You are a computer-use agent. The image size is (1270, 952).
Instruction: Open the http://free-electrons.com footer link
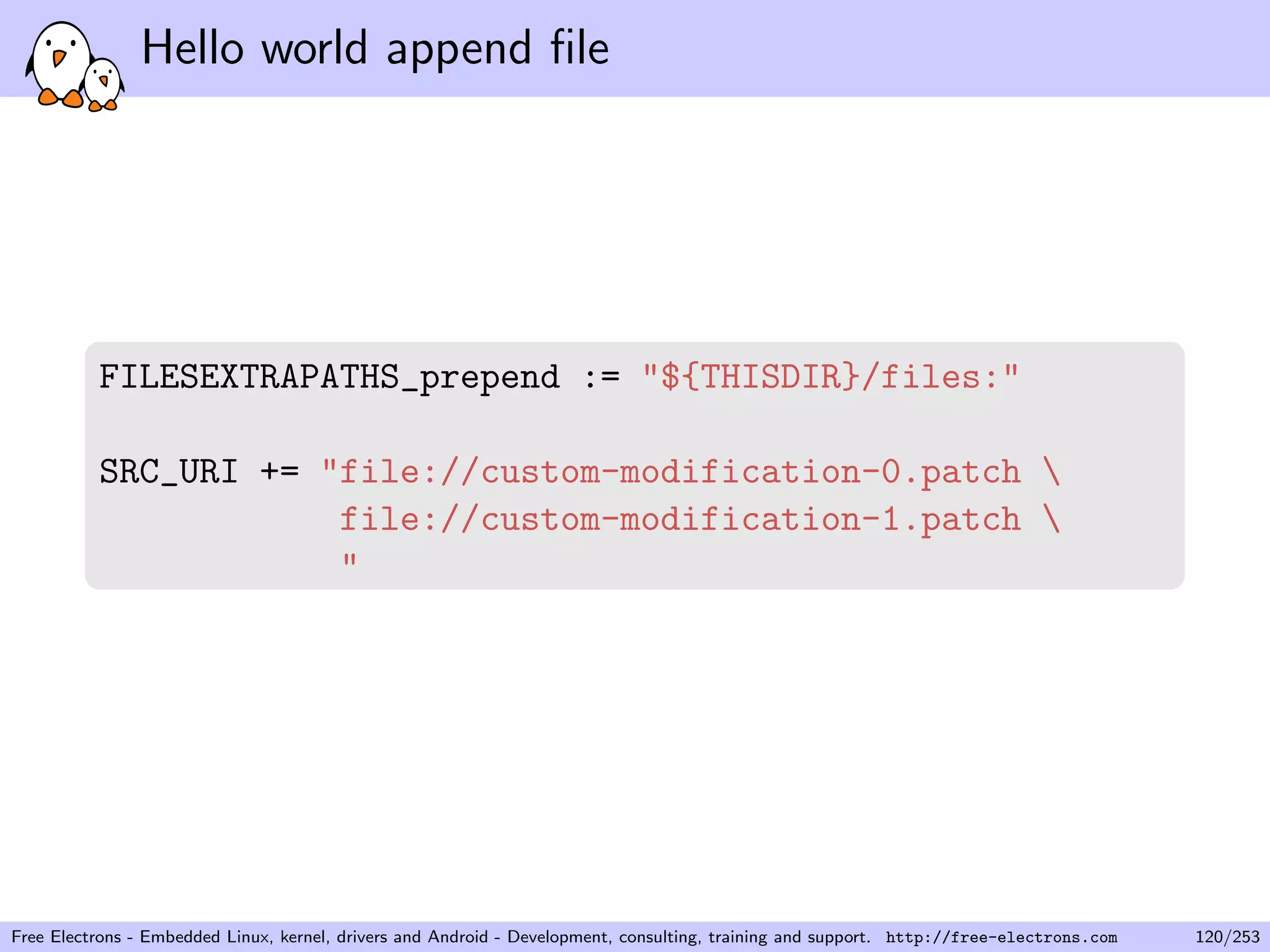[x=1001, y=937]
